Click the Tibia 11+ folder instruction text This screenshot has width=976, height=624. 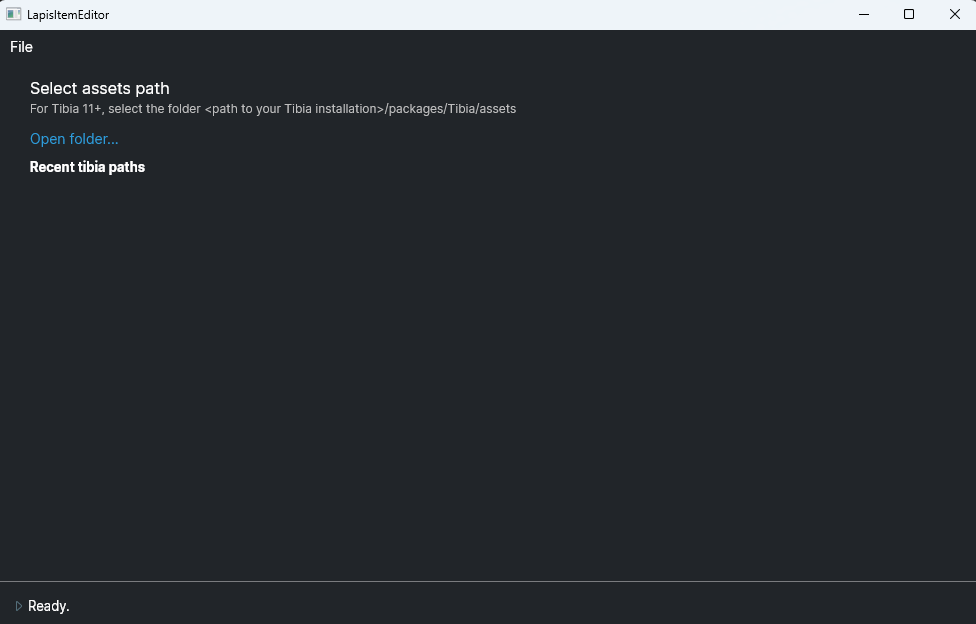[273, 109]
